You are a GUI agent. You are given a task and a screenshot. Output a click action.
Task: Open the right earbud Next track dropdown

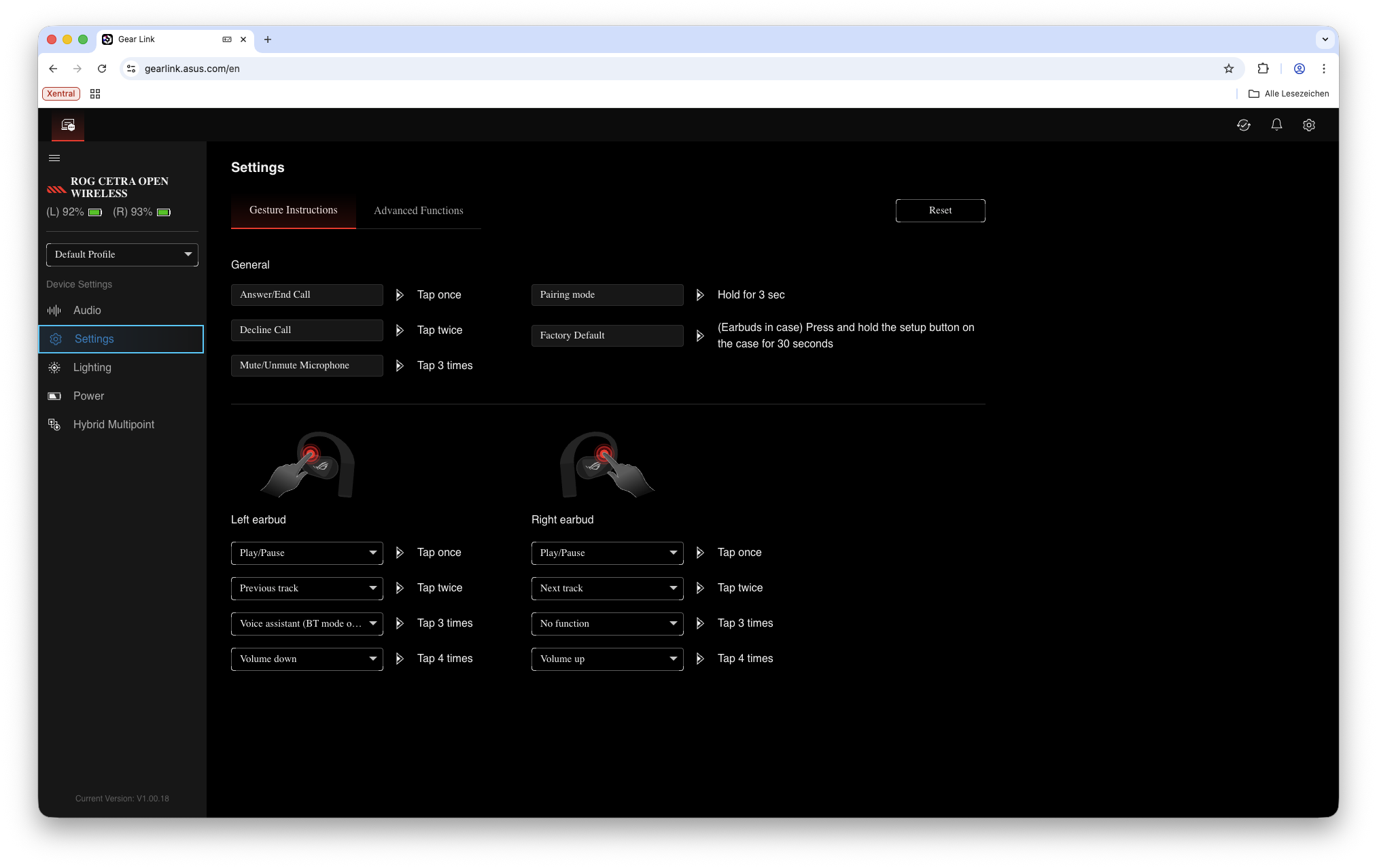coord(607,588)
